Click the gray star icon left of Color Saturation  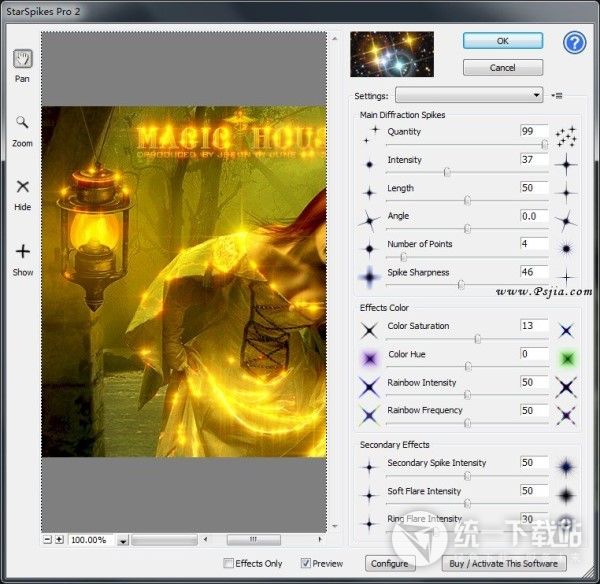(x=369, y=330)
